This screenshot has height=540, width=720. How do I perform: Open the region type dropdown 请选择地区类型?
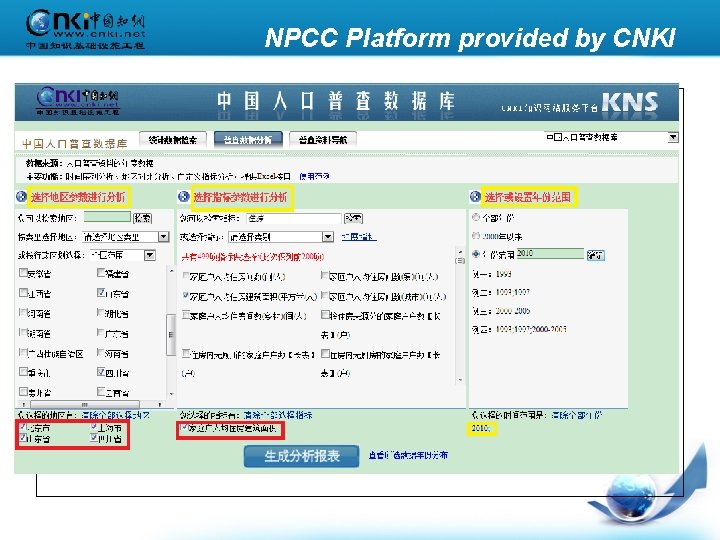(x=163, y=236)
